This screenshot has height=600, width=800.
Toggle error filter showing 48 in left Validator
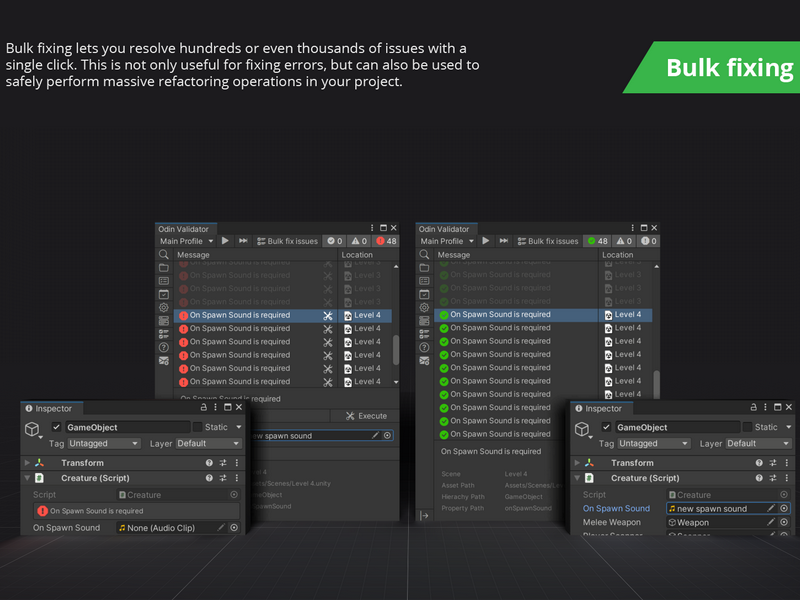386,241
